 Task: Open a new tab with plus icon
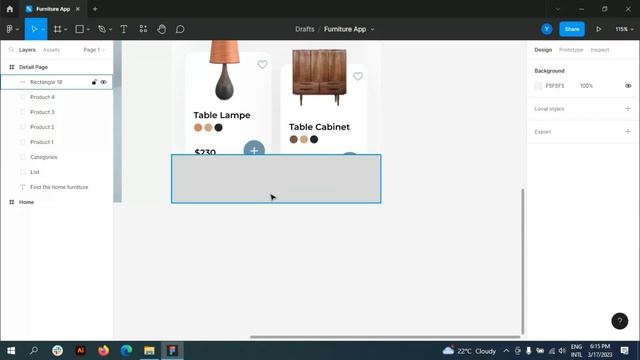(x=95, y=9)
